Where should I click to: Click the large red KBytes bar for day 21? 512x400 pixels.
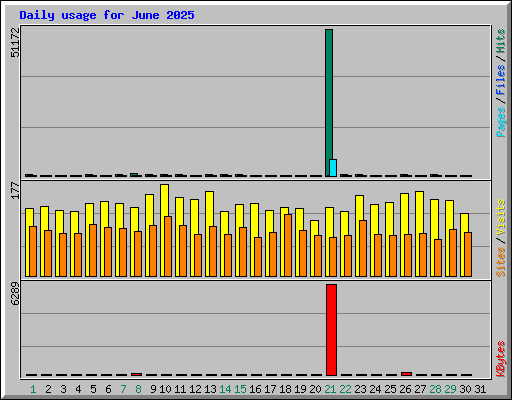click(x=331, y=330)
